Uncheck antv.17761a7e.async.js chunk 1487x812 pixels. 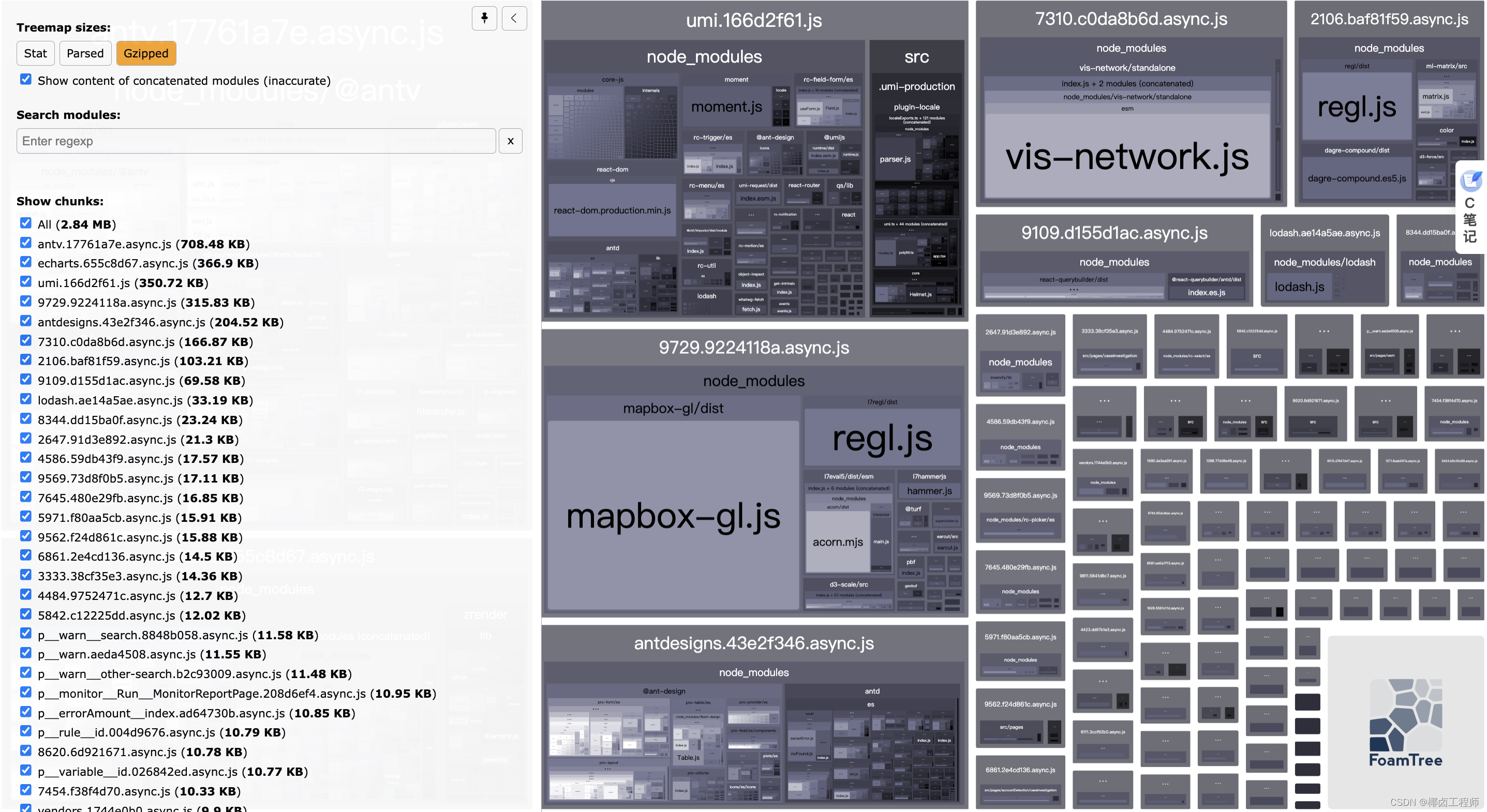tap(25, 243)
